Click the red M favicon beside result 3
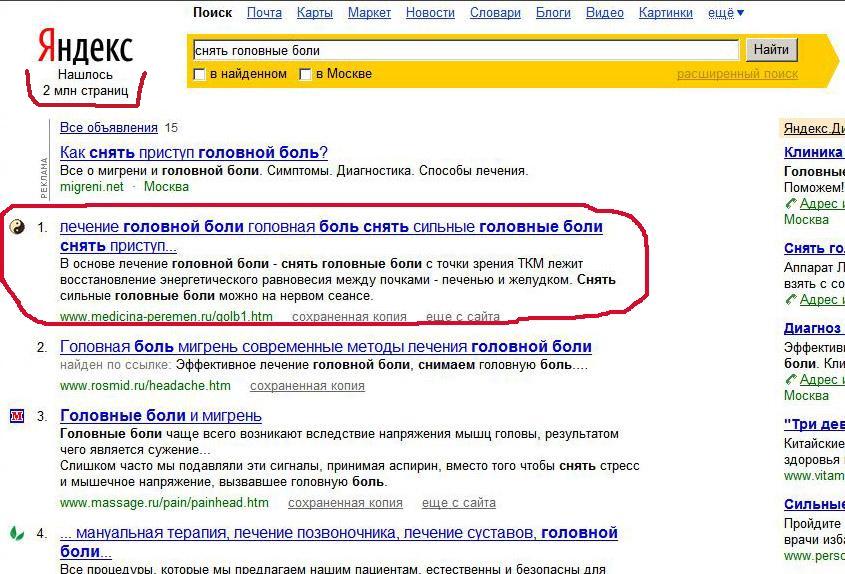This screenshot has height=574, width=845. coord(17,416)
